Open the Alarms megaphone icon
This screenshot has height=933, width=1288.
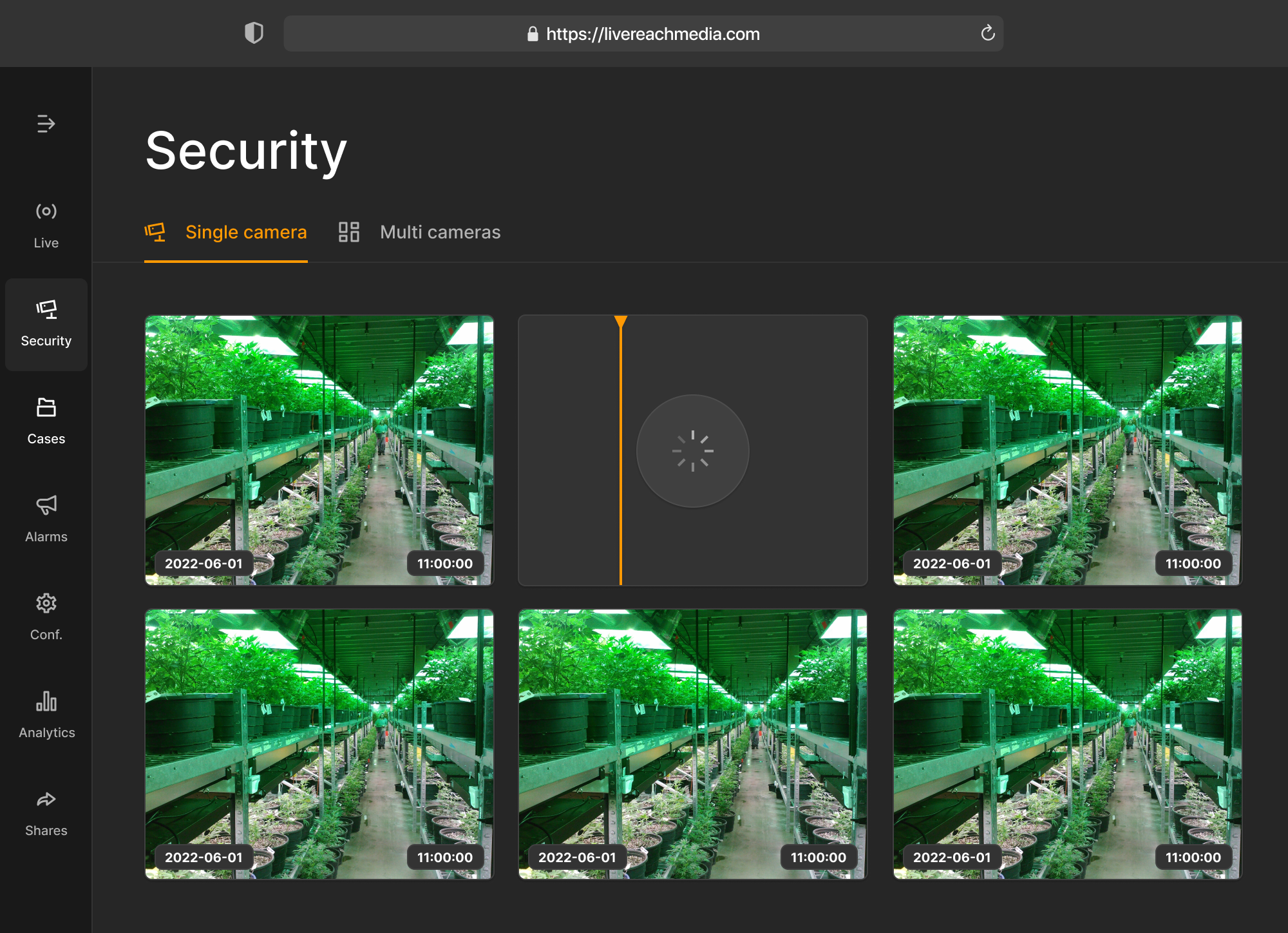click(x=46, y=505)
